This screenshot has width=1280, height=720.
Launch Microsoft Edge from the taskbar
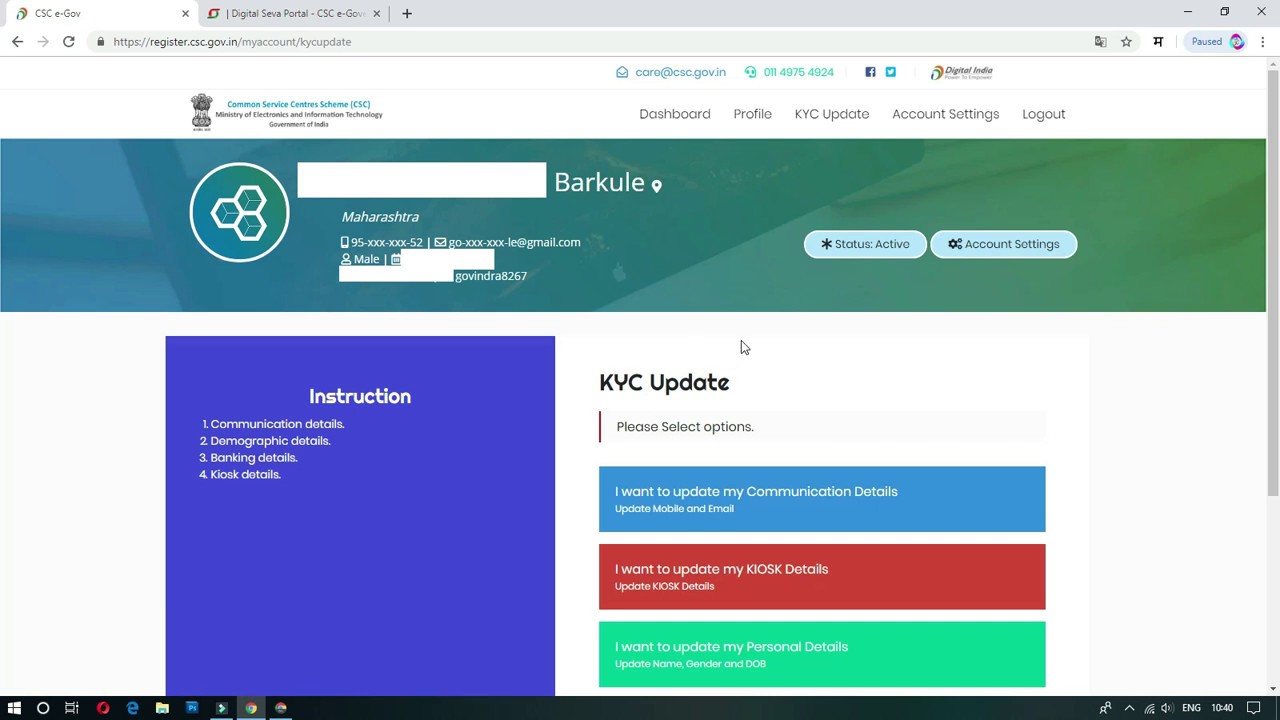tap(132, 708)
